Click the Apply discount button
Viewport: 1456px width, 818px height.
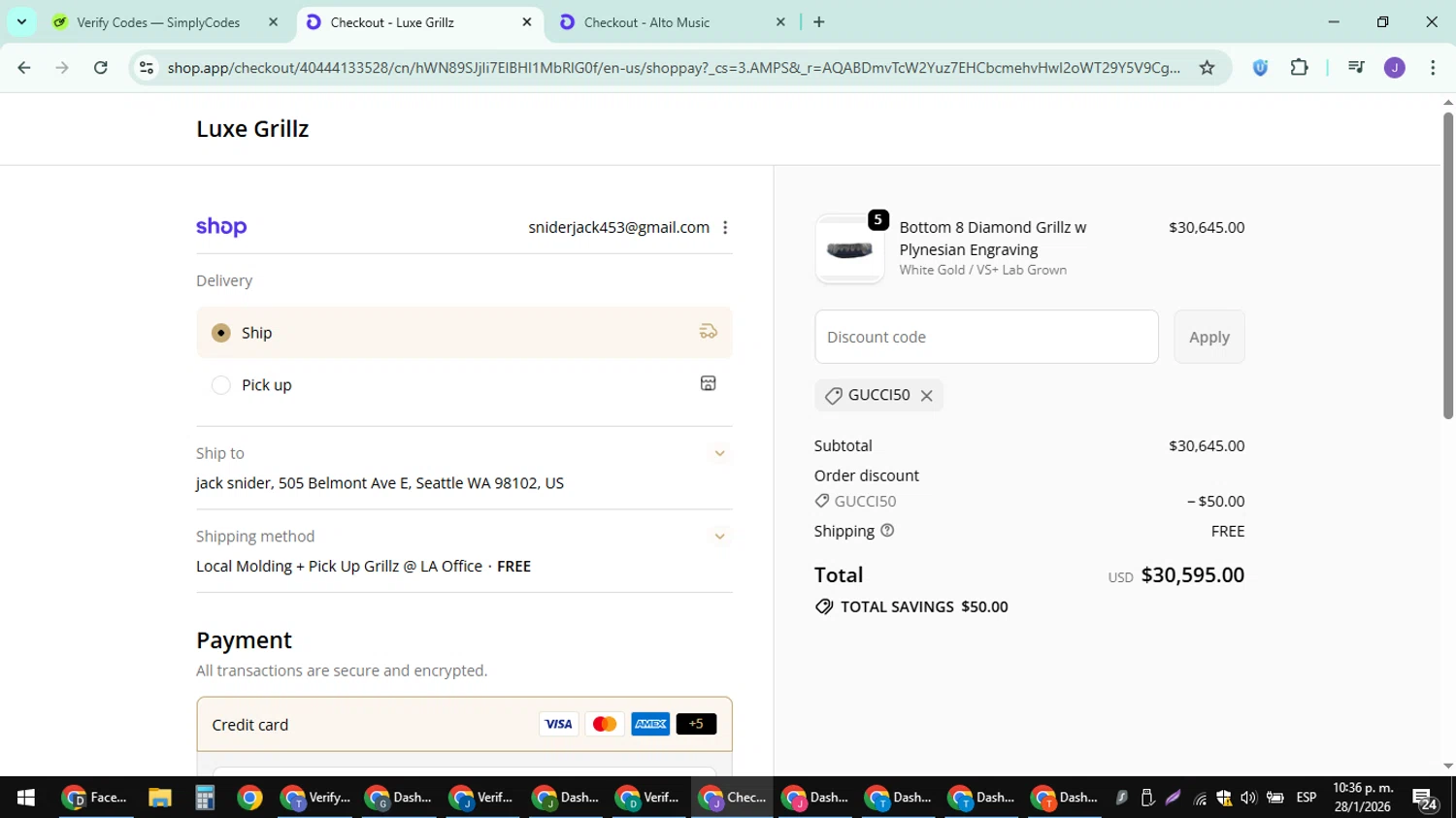(x=1209, y=337)
